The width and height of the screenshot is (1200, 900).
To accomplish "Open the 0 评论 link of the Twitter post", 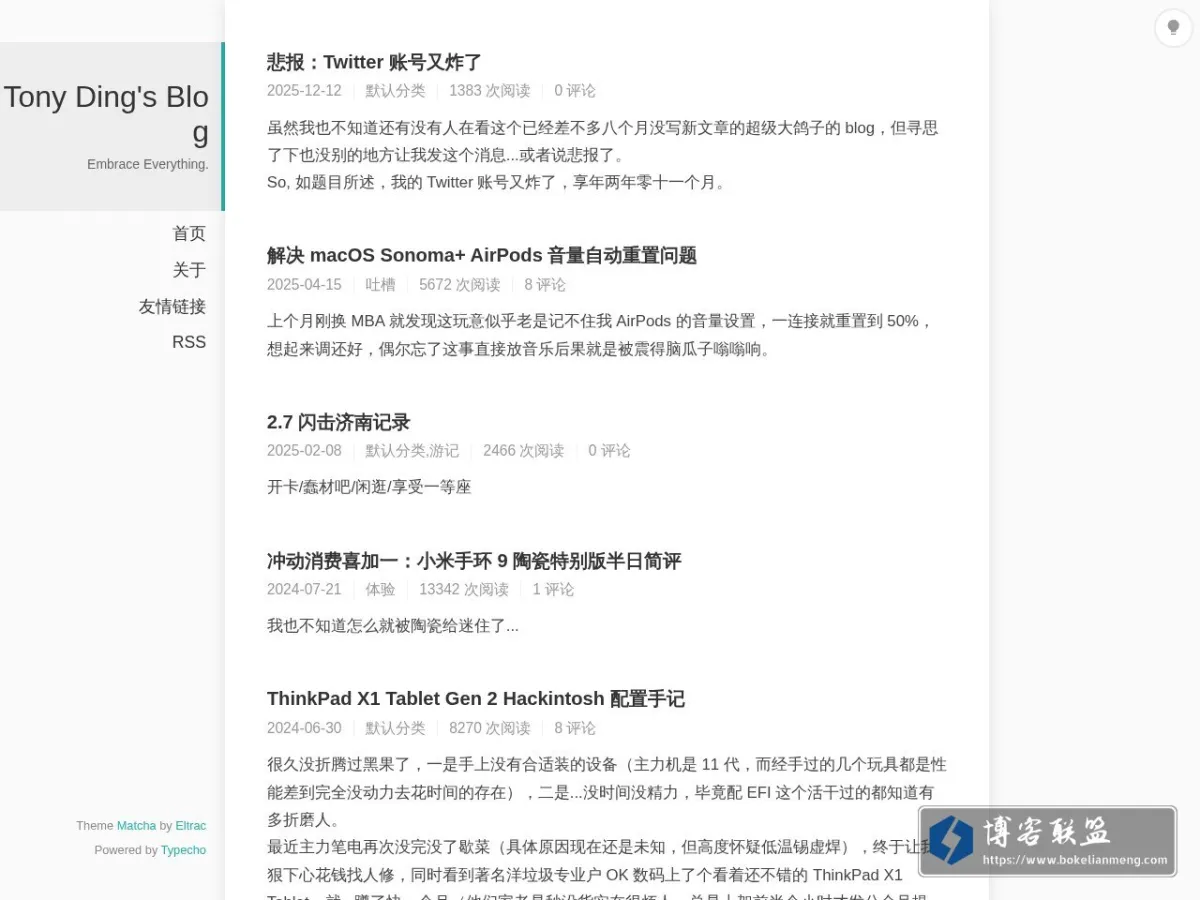I will 575,91.
